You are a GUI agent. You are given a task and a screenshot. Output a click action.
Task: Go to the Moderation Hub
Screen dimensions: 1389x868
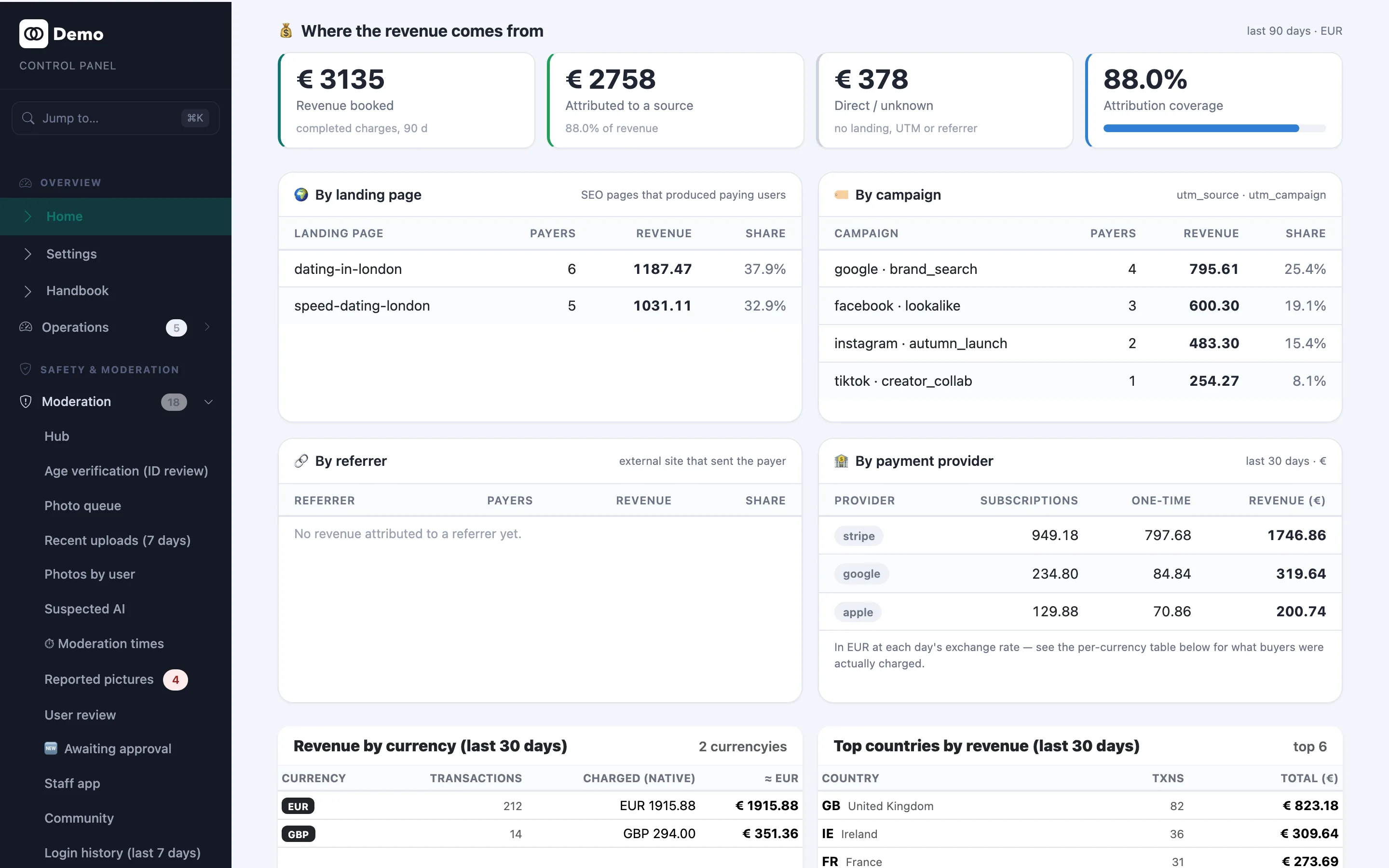tap(57, 436)
